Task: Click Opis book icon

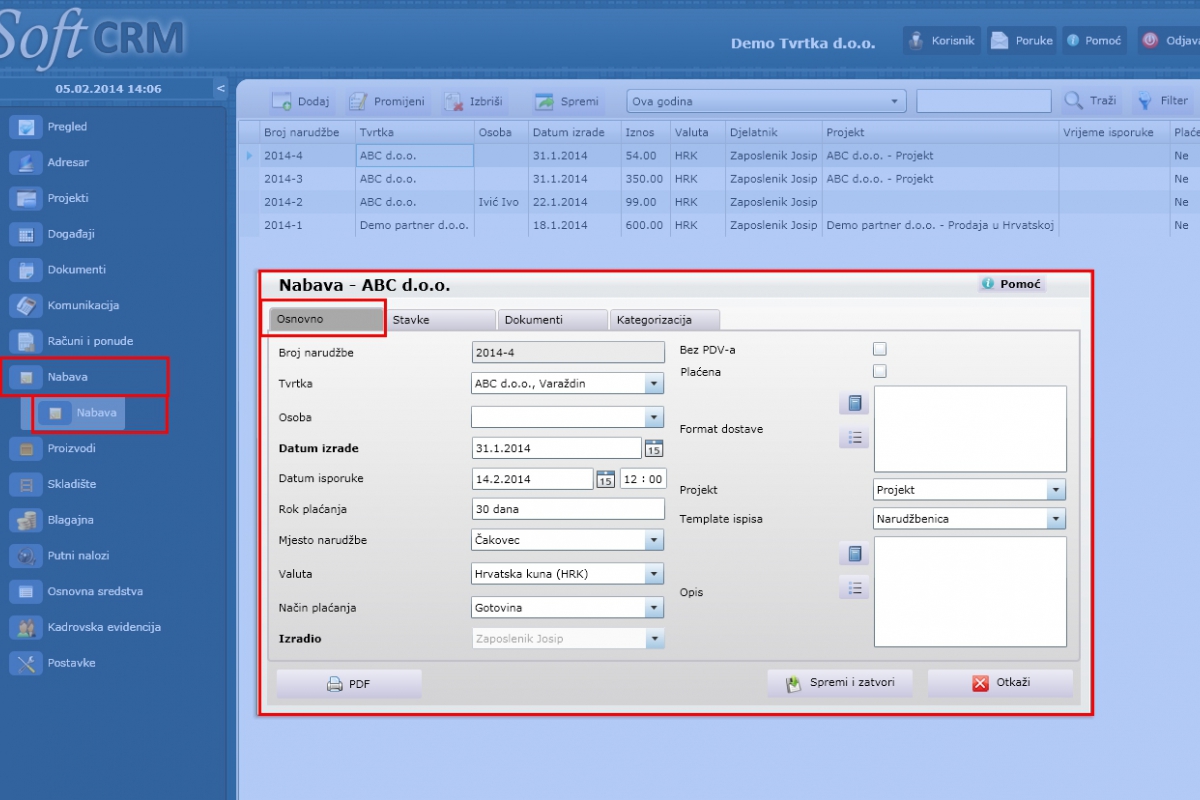Action: point(854,554)
